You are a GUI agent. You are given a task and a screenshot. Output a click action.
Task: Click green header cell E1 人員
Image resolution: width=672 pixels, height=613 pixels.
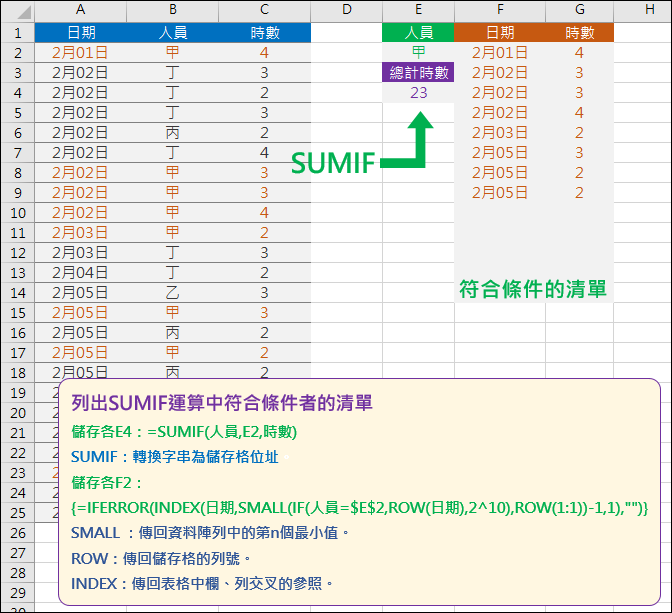(x=418, y=33)
